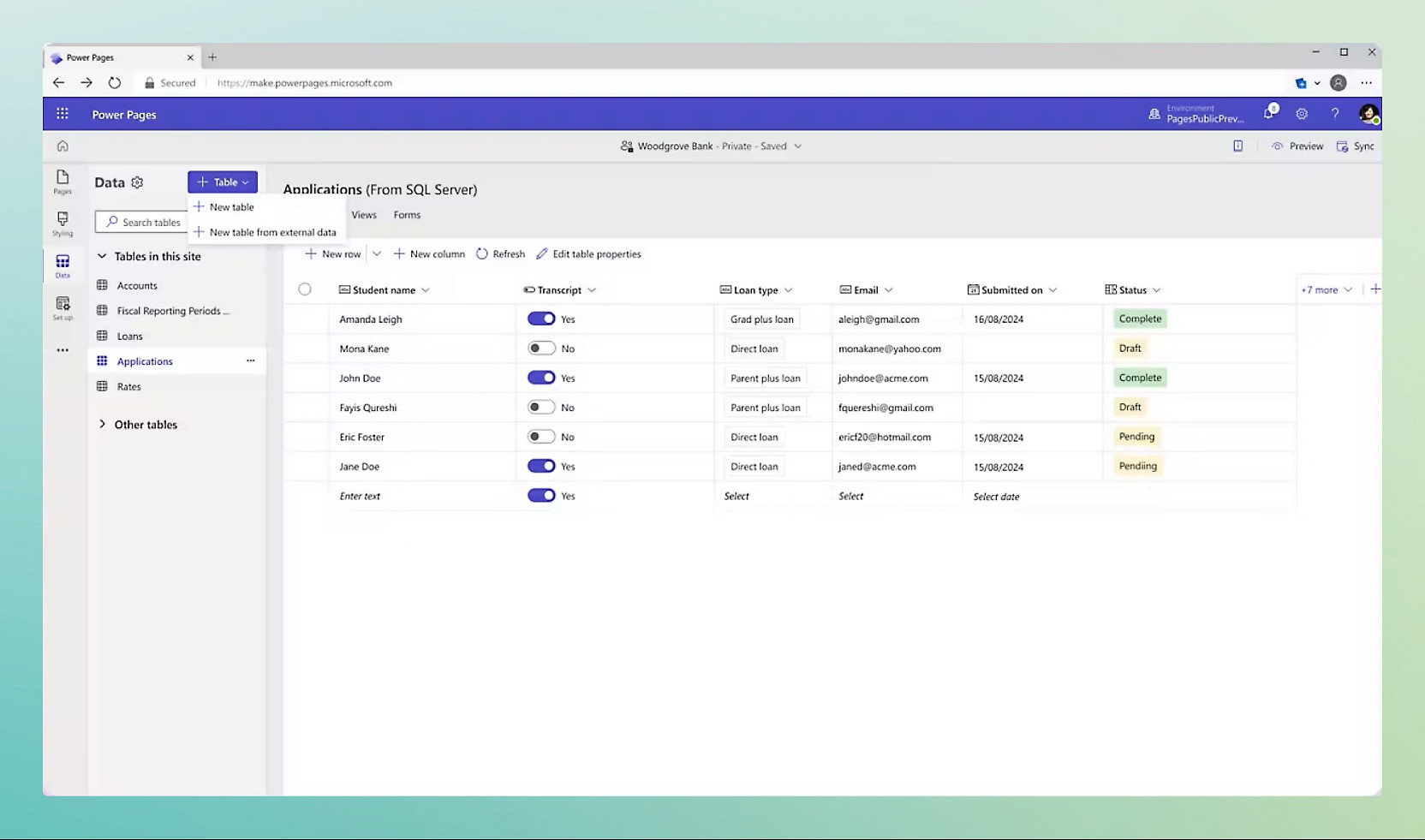Viewport: 1425px width, 840px height.
Task: Switch to the Forms tab
Action: pos(407,214)
